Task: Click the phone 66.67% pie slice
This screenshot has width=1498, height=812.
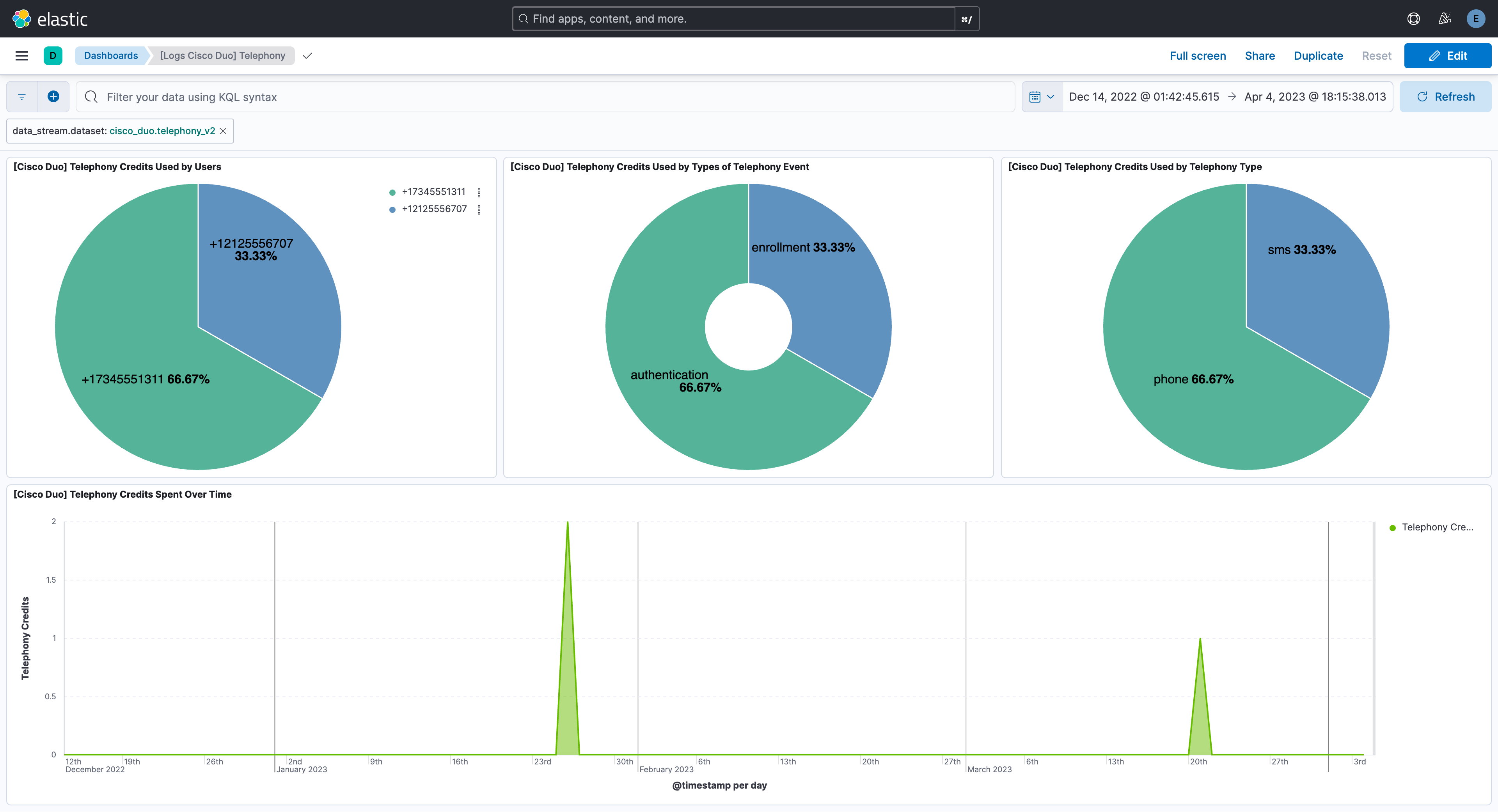Action: click(x=1194, y=378)
